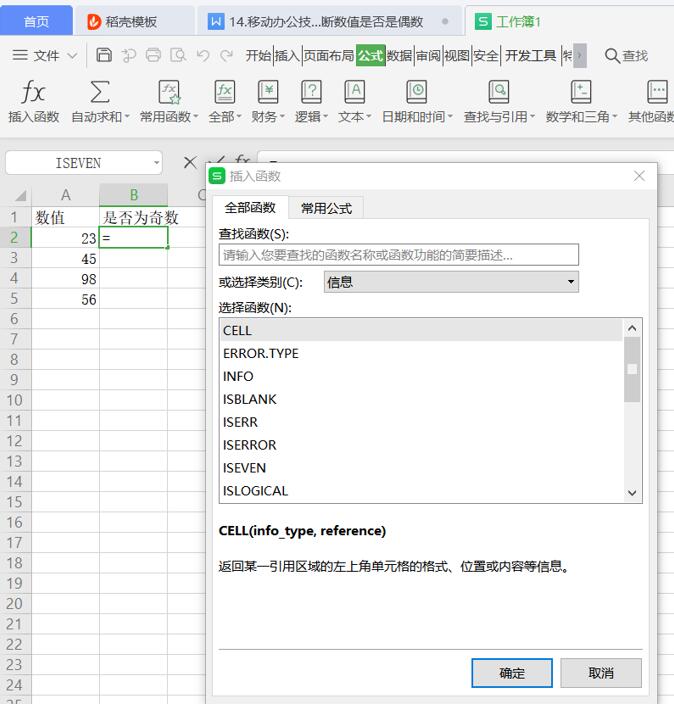Click the 查找函数 search input field
This screenshot has width=674, height=707.
point(399,255)
